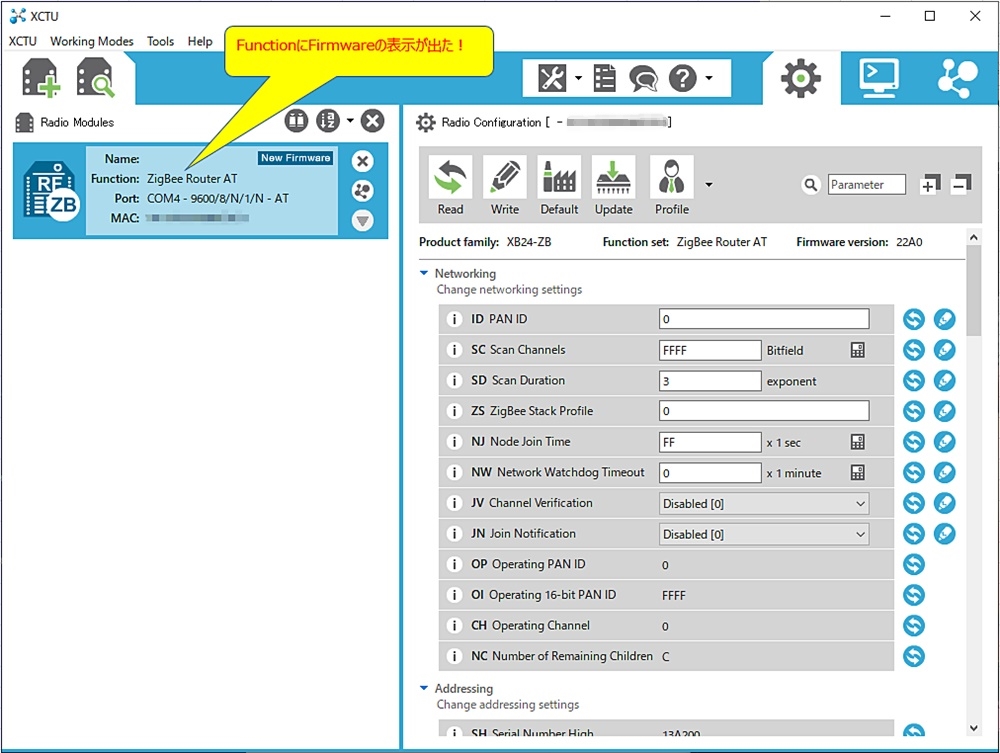This screenshot has width=1000, height=753.
Task: Switch to Network working mode
Action: tap(957, 78)
